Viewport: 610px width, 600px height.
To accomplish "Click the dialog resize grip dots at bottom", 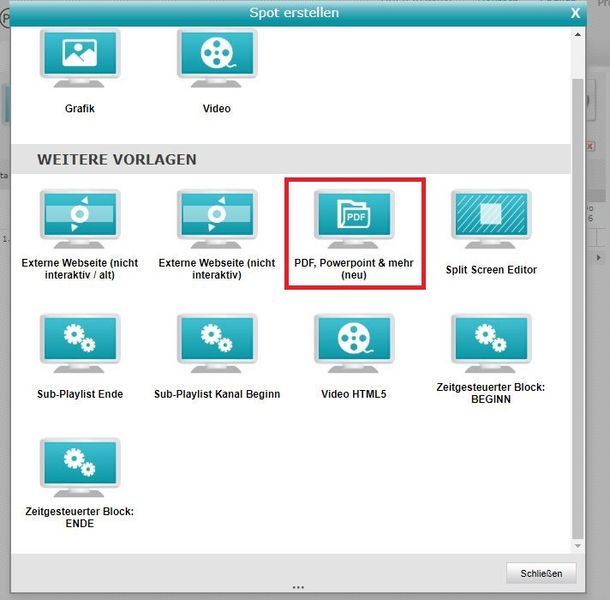I will click(298, 587).
